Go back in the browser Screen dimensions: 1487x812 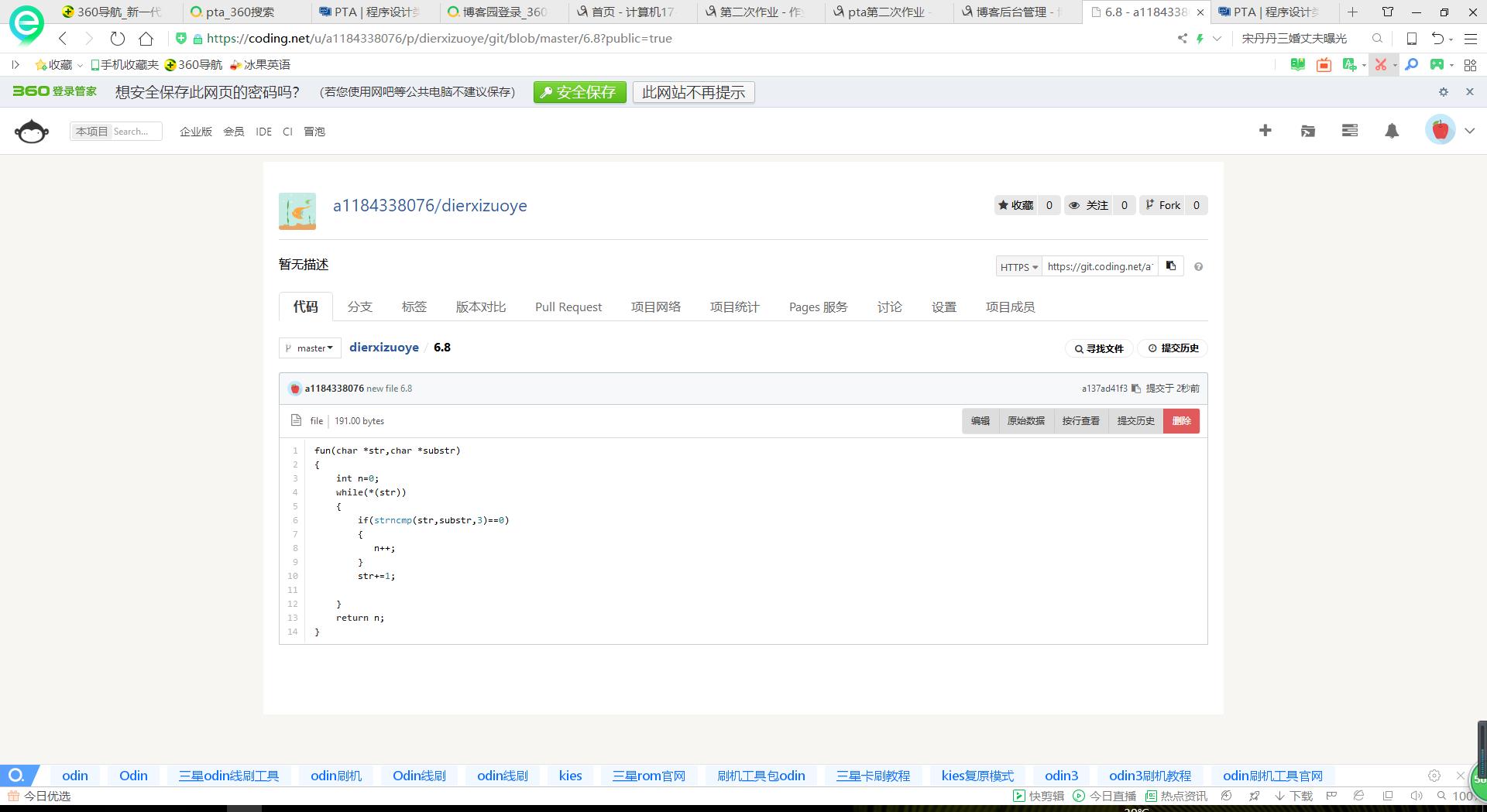(x=64, y=39)
